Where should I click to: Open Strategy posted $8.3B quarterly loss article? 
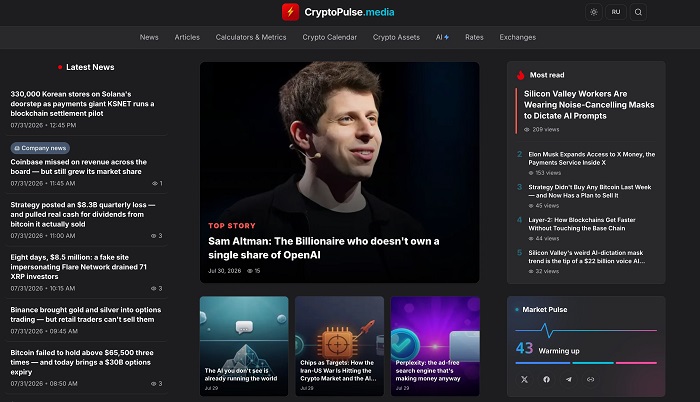[83, 214]
